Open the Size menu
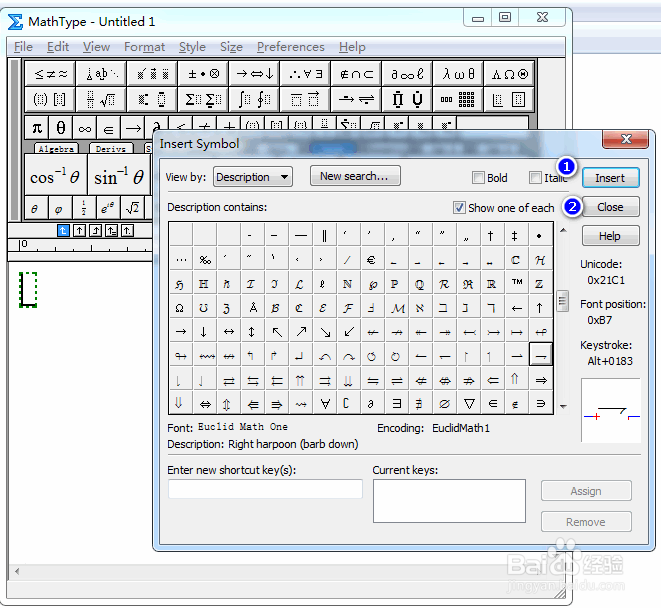 pyautogui.click(x=231, y=47)
